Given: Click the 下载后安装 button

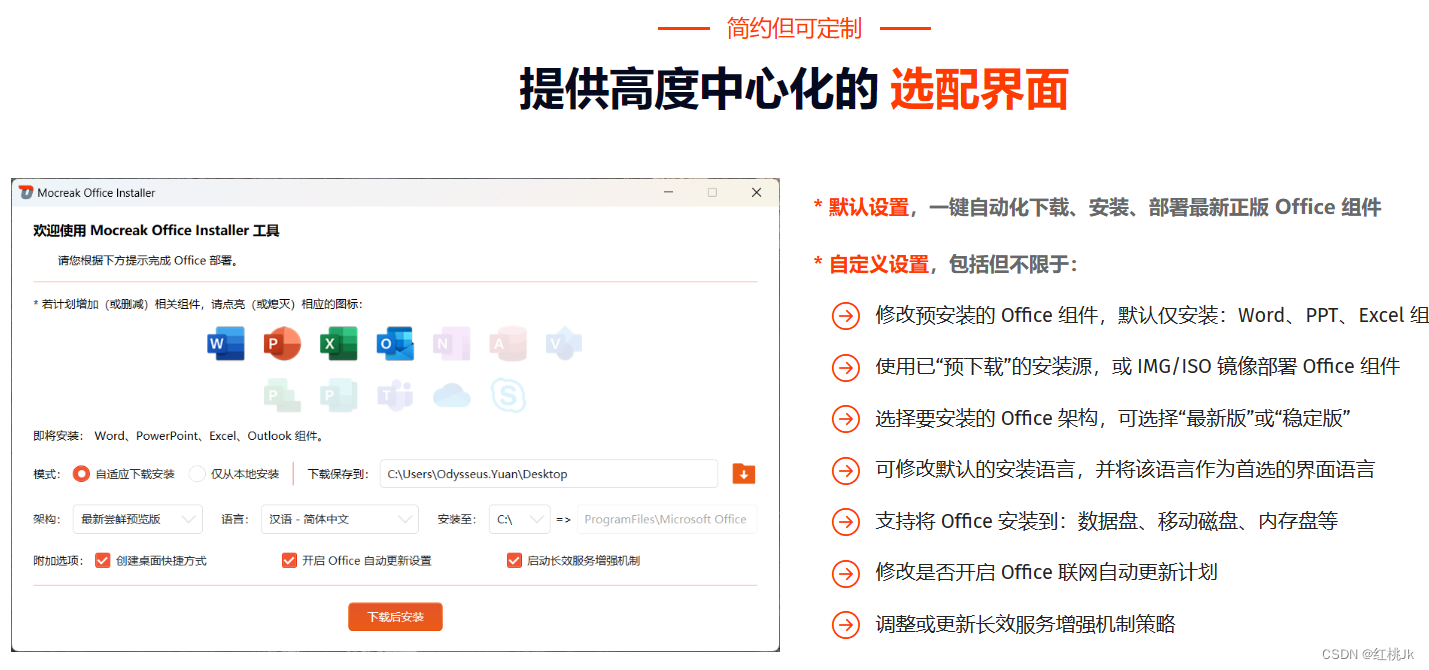Looking at the screenshot, I should coord(395,617).
